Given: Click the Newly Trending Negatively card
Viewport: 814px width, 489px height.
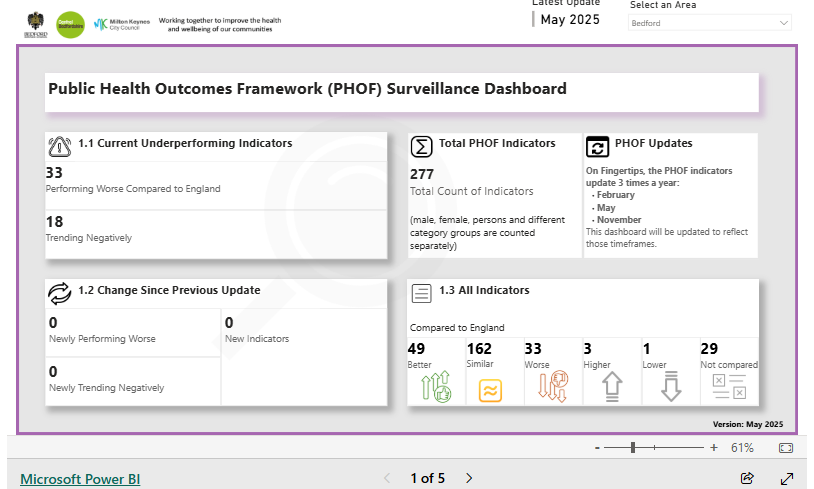Looking at the screenshot, I should pos(133,382).
